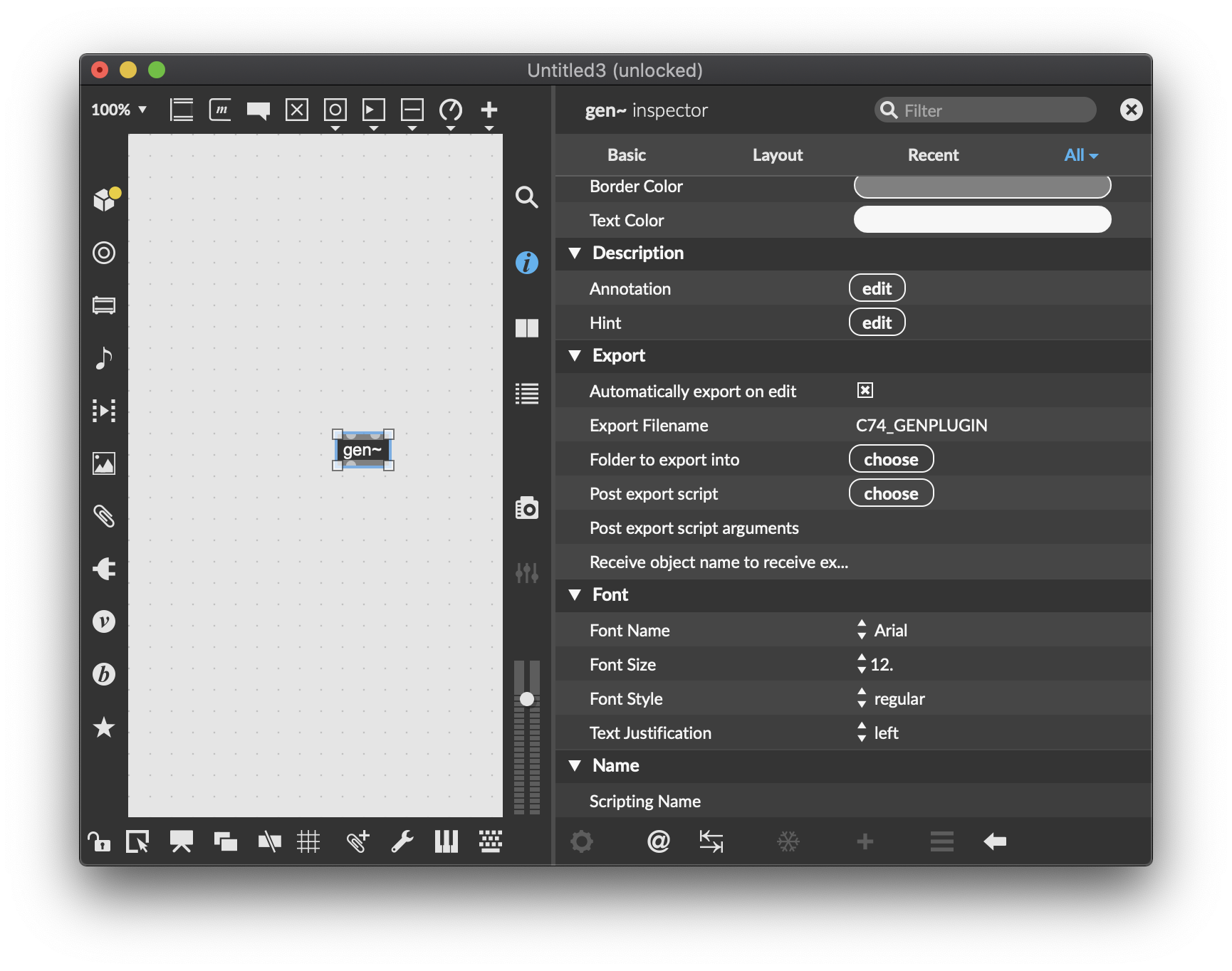
Task: Click the Border Color swatch
Action: point(983,186)
